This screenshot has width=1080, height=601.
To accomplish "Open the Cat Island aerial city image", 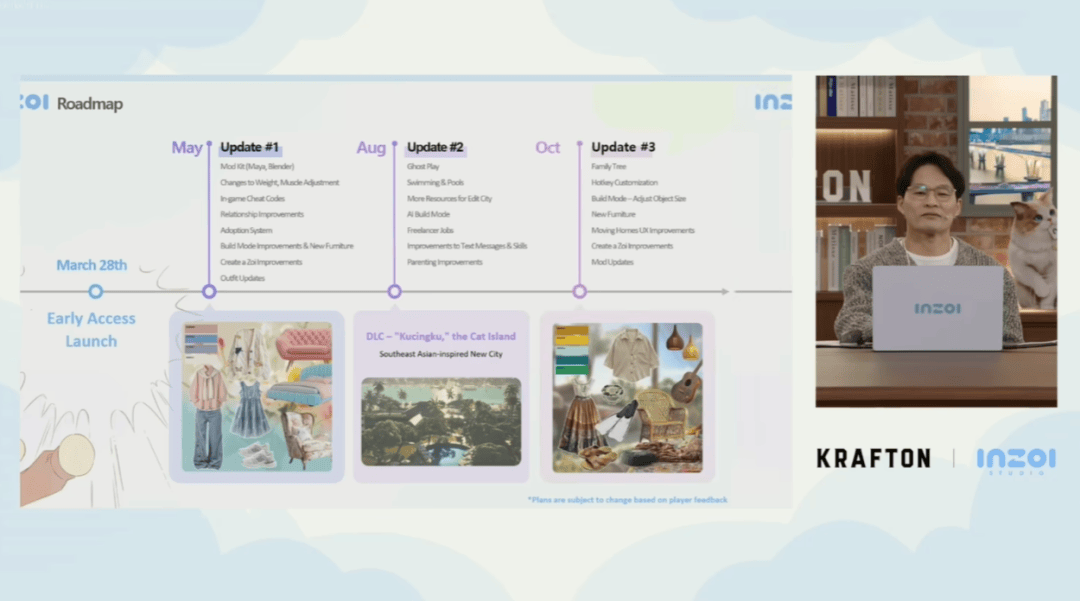I will (x=442, y=421).
